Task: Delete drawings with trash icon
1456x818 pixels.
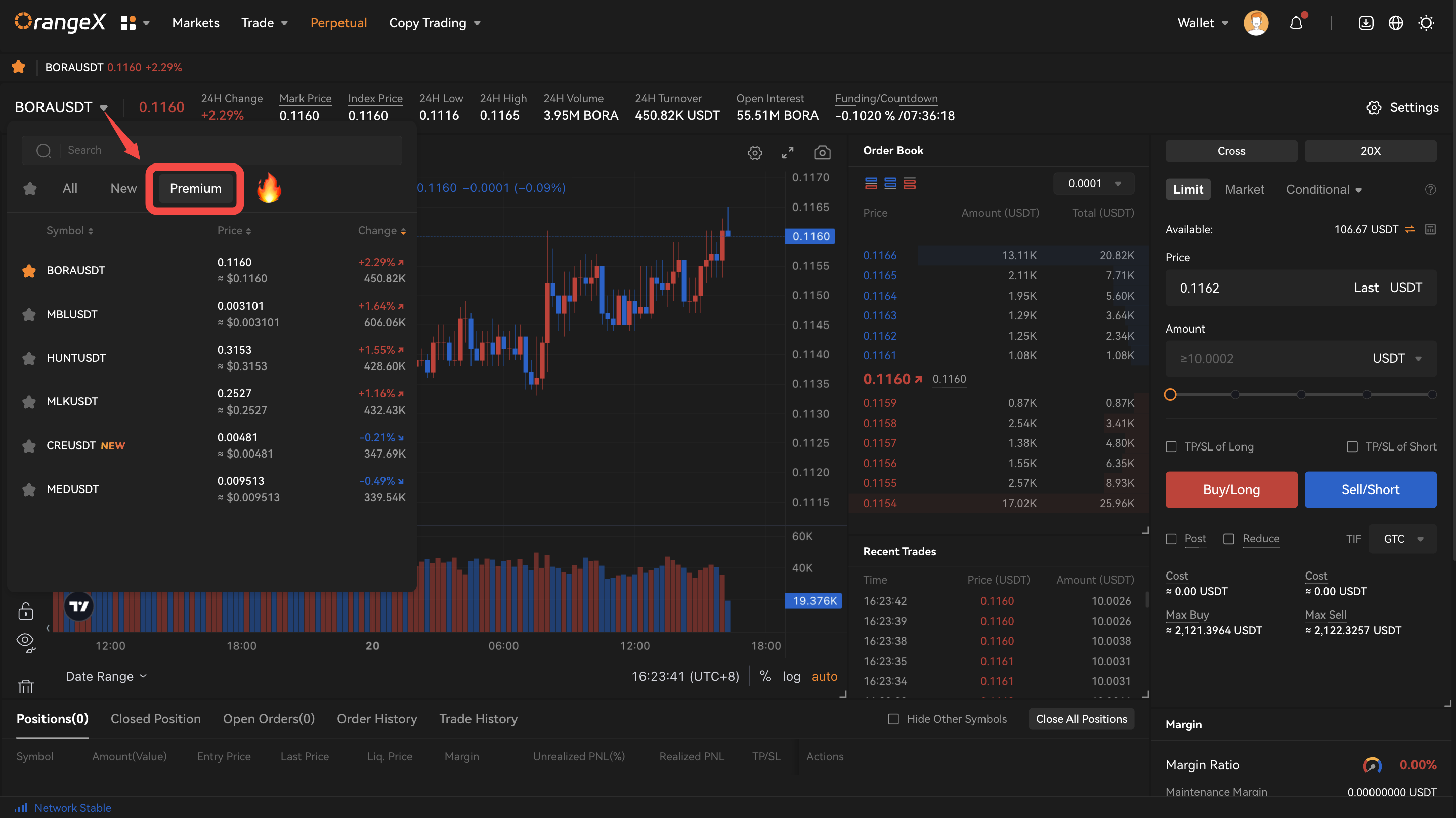Action: coord(25,687)
